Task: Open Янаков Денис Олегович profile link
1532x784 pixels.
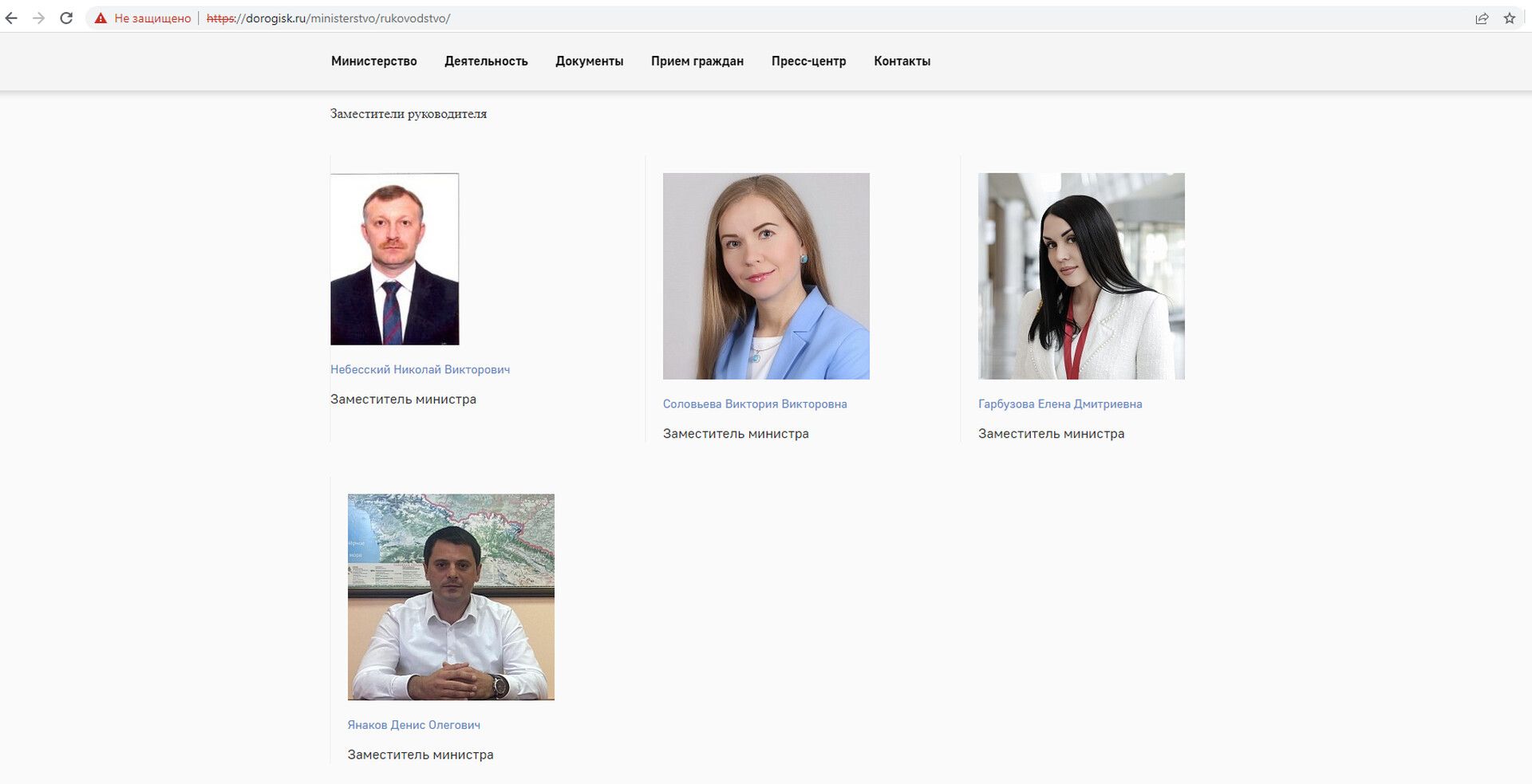Action: 413,725
